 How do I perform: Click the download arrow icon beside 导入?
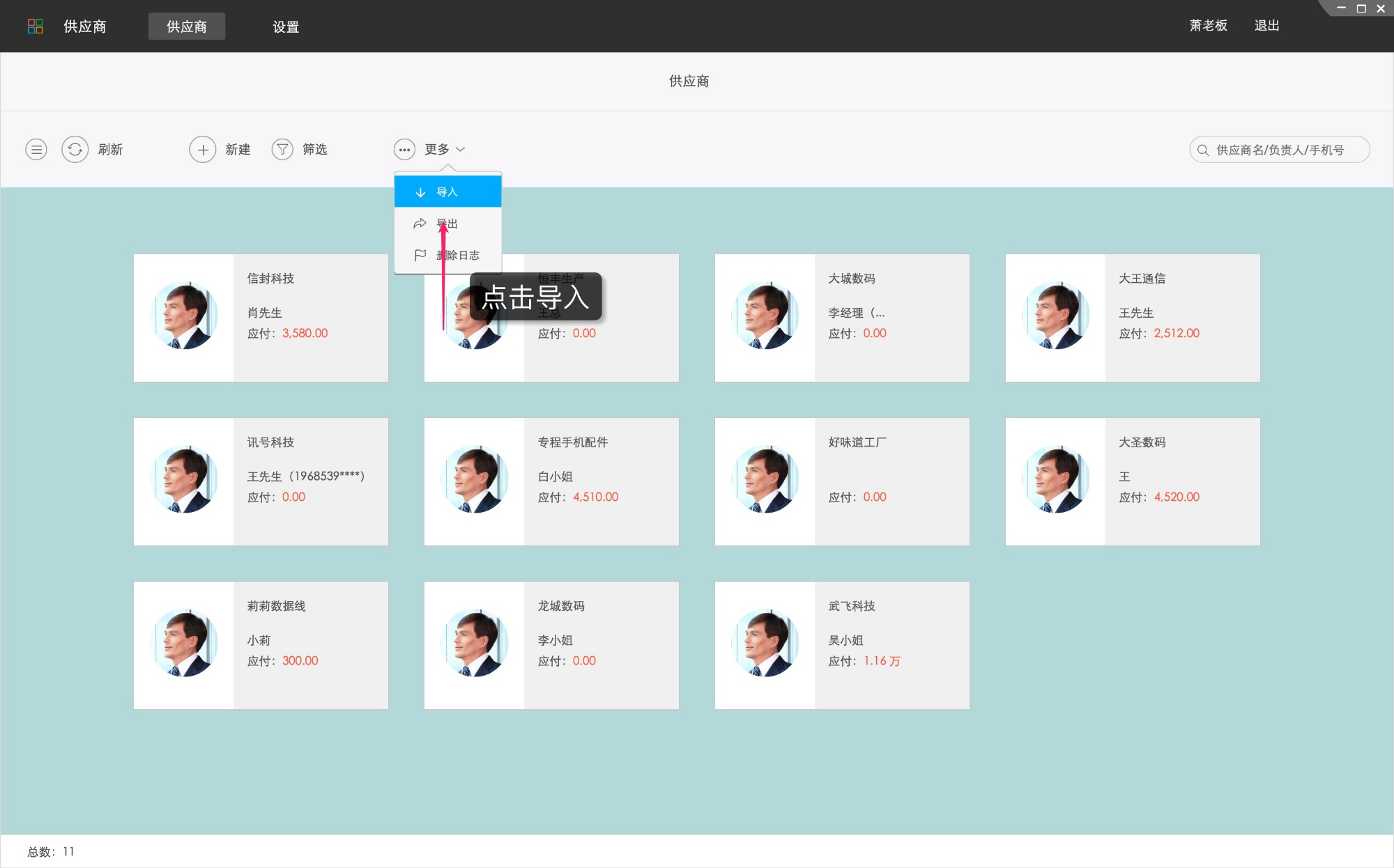[420, 191]
